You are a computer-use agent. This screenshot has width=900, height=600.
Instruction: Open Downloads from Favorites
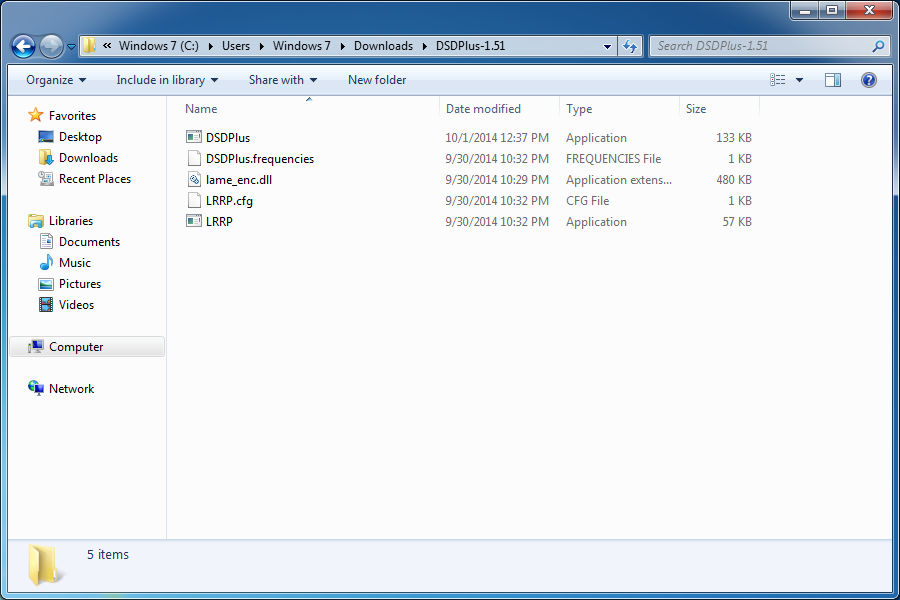pyautogui.click(x=88, y=158)
